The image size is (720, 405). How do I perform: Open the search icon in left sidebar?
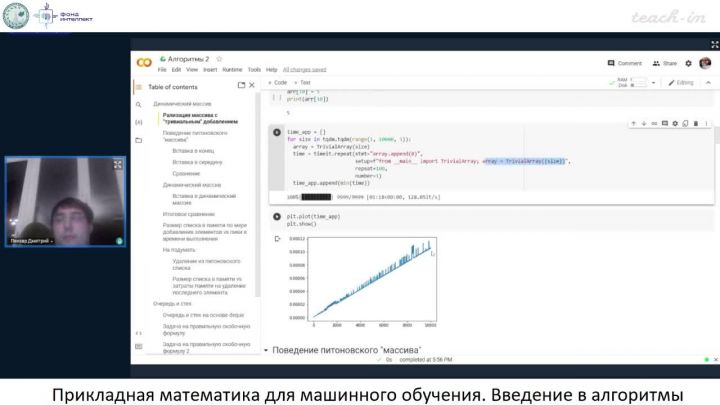[x=139, y=104]
